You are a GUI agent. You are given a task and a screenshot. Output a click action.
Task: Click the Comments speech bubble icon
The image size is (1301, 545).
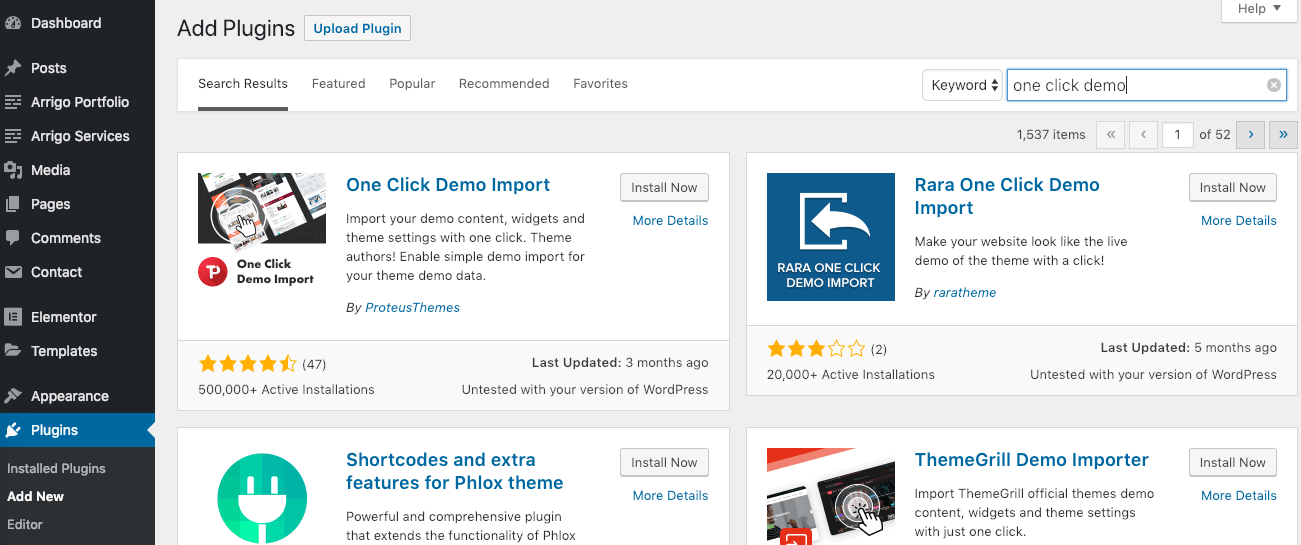tap(13, 238)
